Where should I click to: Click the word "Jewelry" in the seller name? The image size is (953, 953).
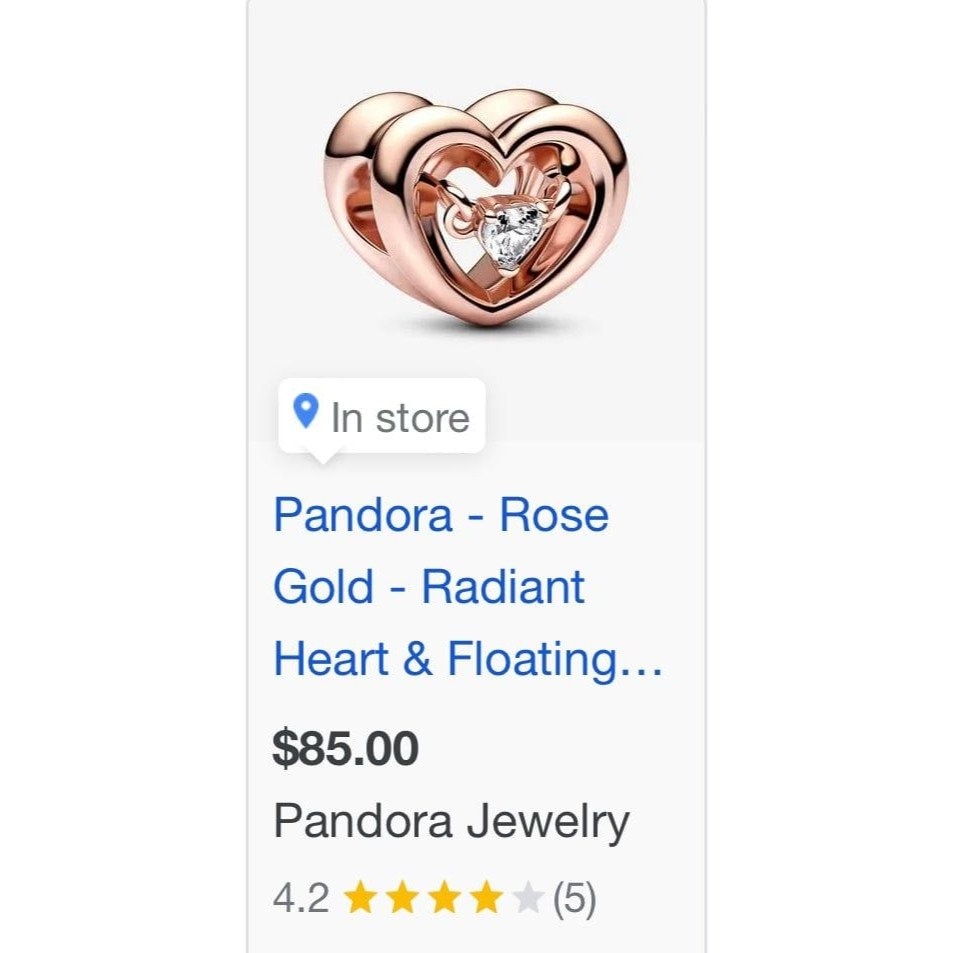coord(547,822)
